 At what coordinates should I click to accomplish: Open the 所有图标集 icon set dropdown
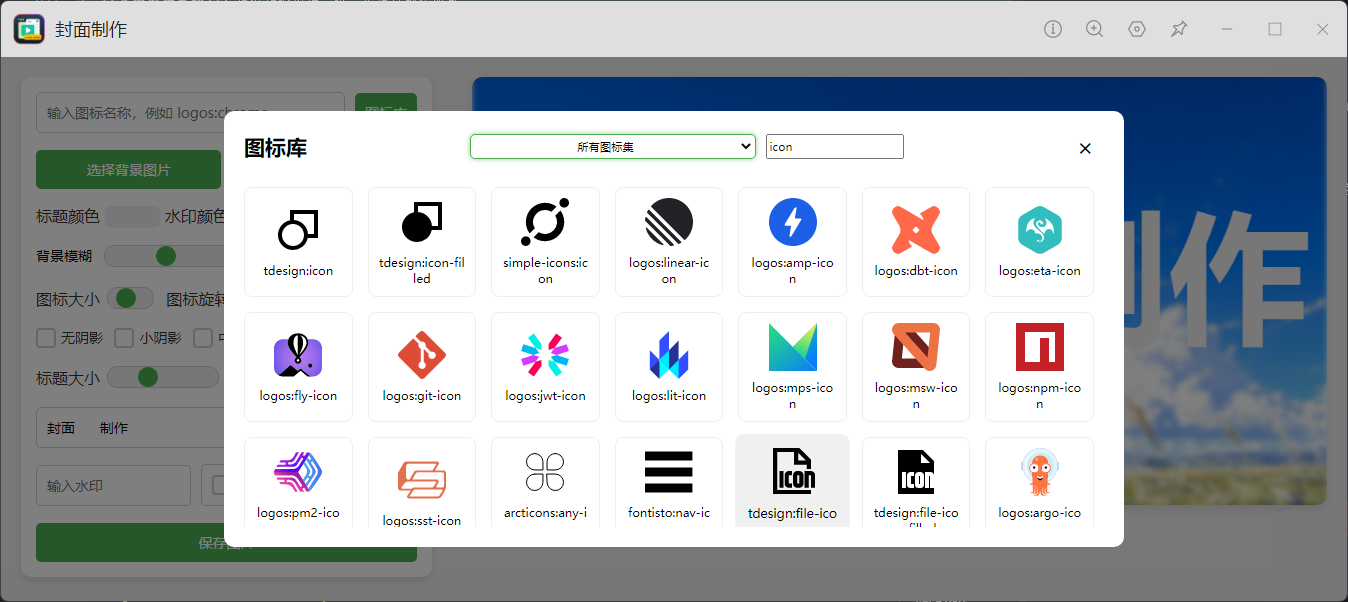pyautogui.click(x=613, y=147)
